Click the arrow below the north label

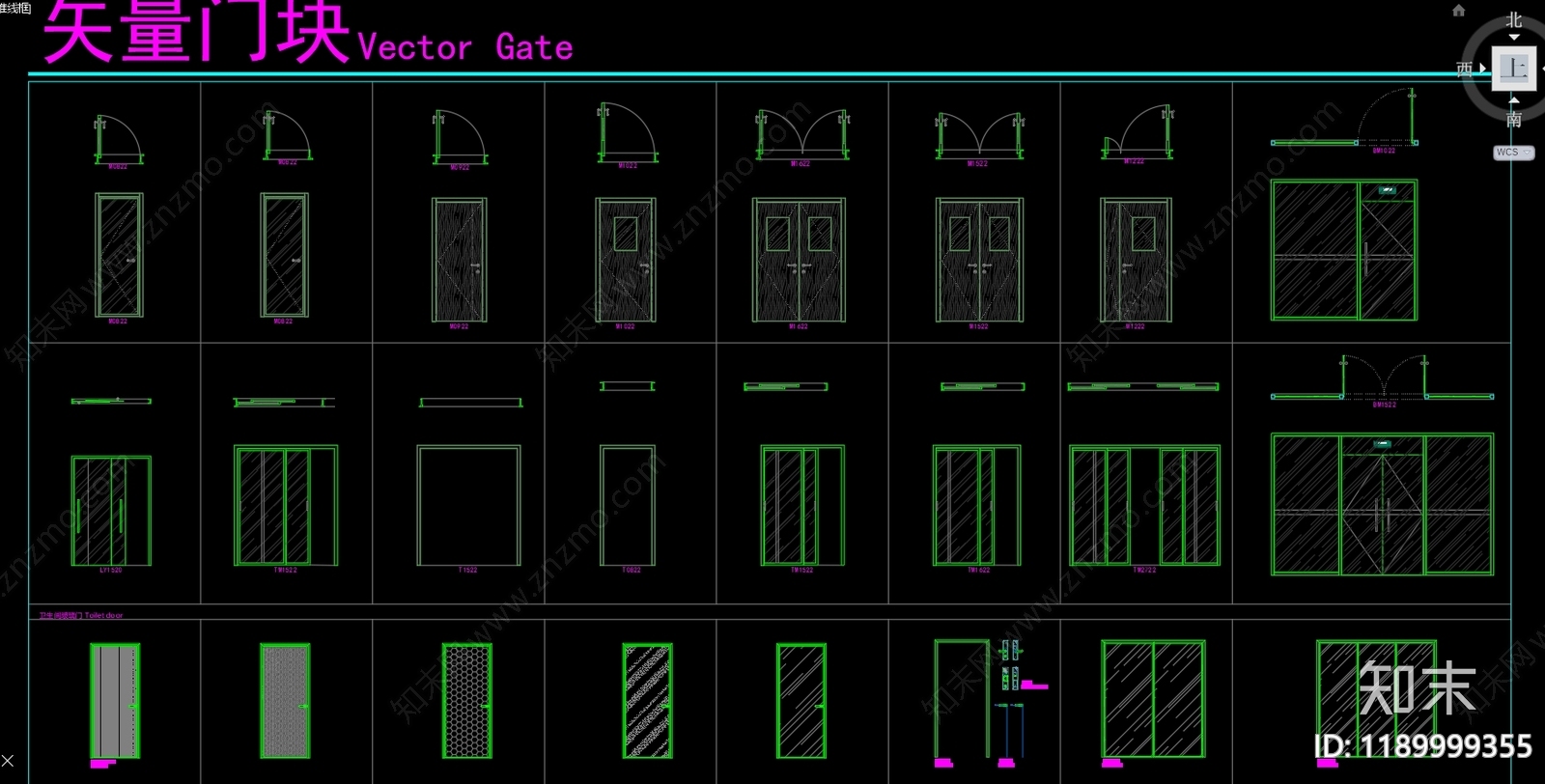[x=1513, y=38]
